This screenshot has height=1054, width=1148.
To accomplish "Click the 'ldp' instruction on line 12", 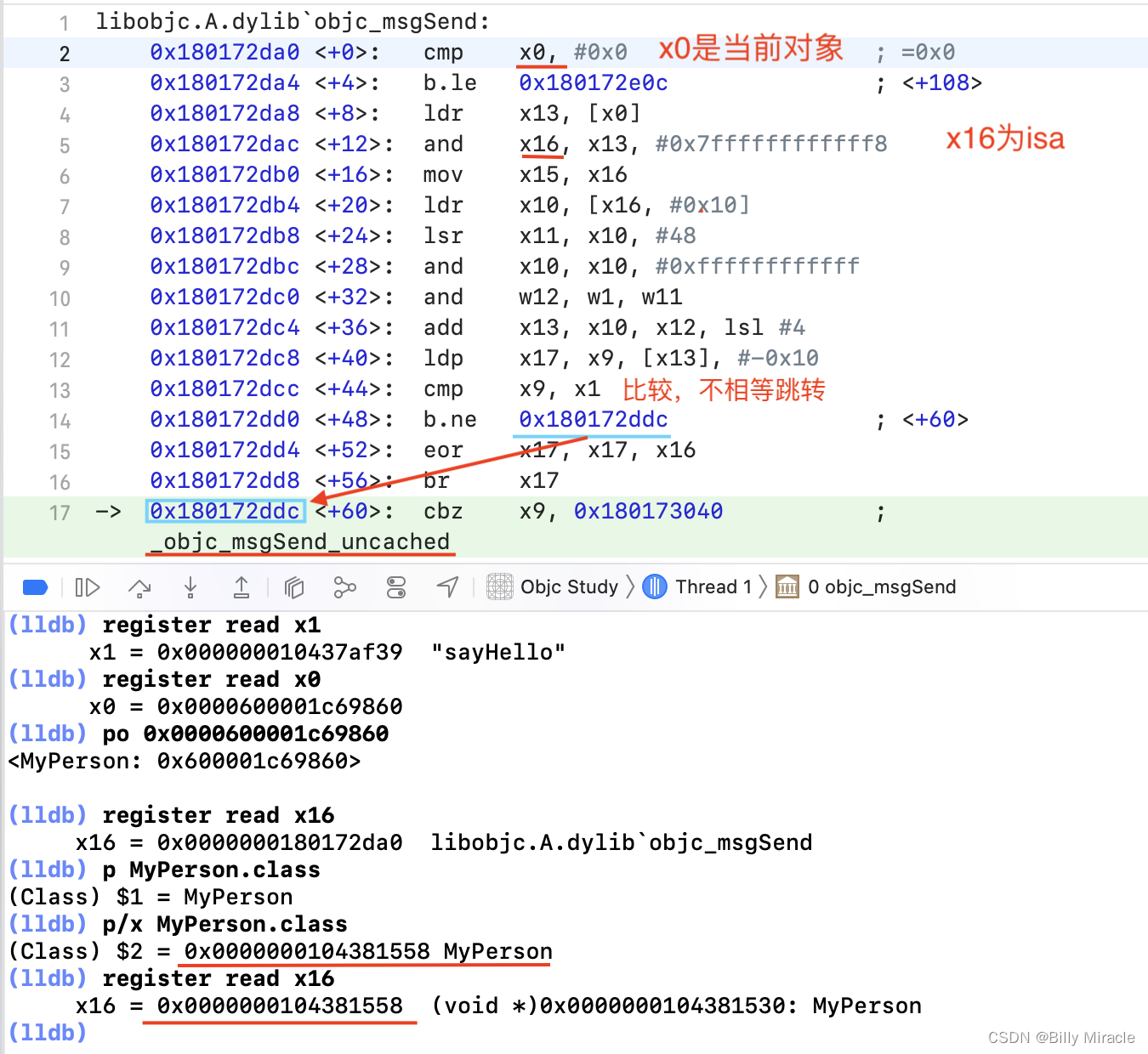I will 443,359.
